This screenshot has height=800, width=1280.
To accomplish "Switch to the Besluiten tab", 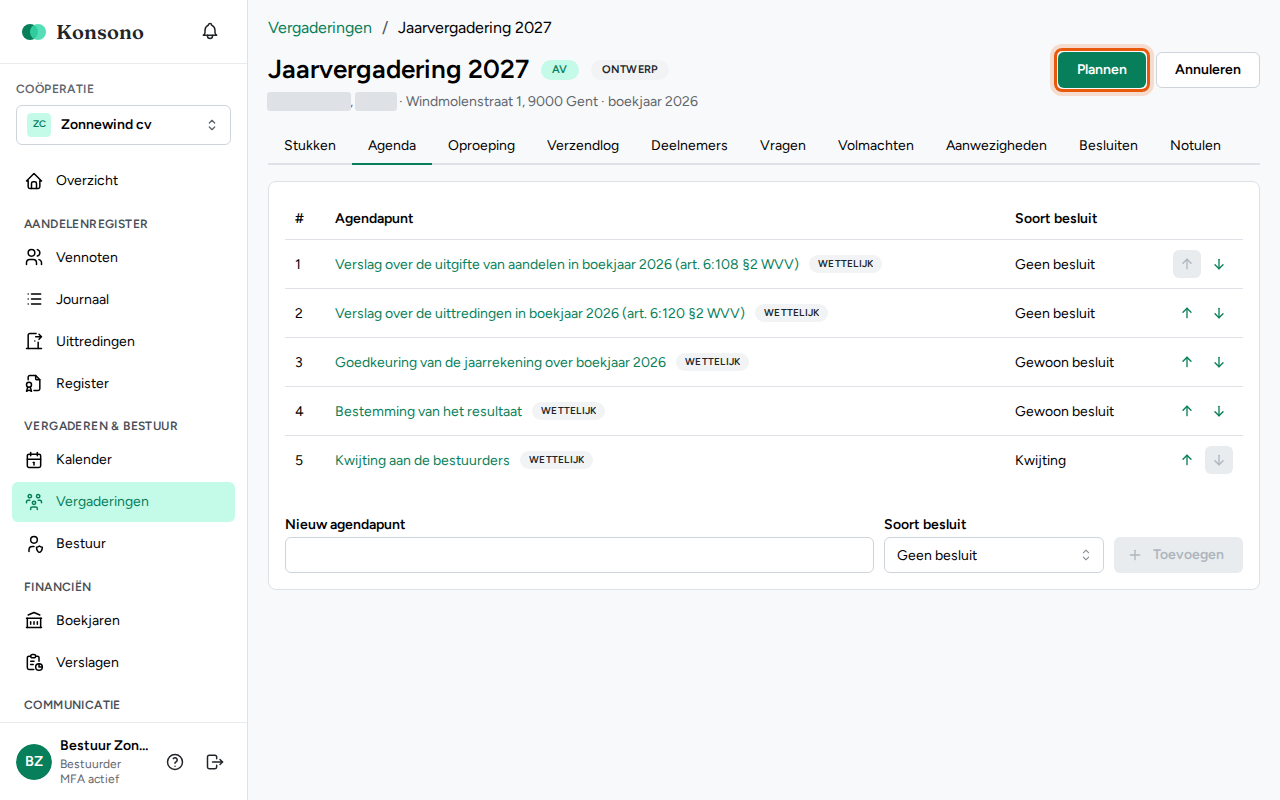I will tap(1108, 146).
